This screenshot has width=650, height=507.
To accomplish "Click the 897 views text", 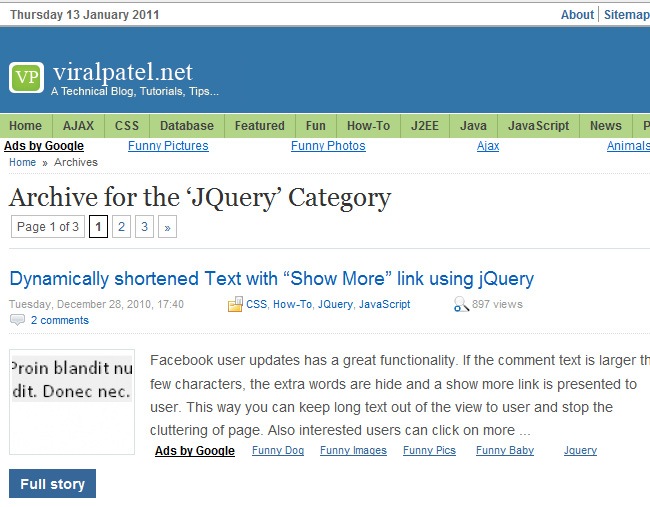I will (497, 304).
